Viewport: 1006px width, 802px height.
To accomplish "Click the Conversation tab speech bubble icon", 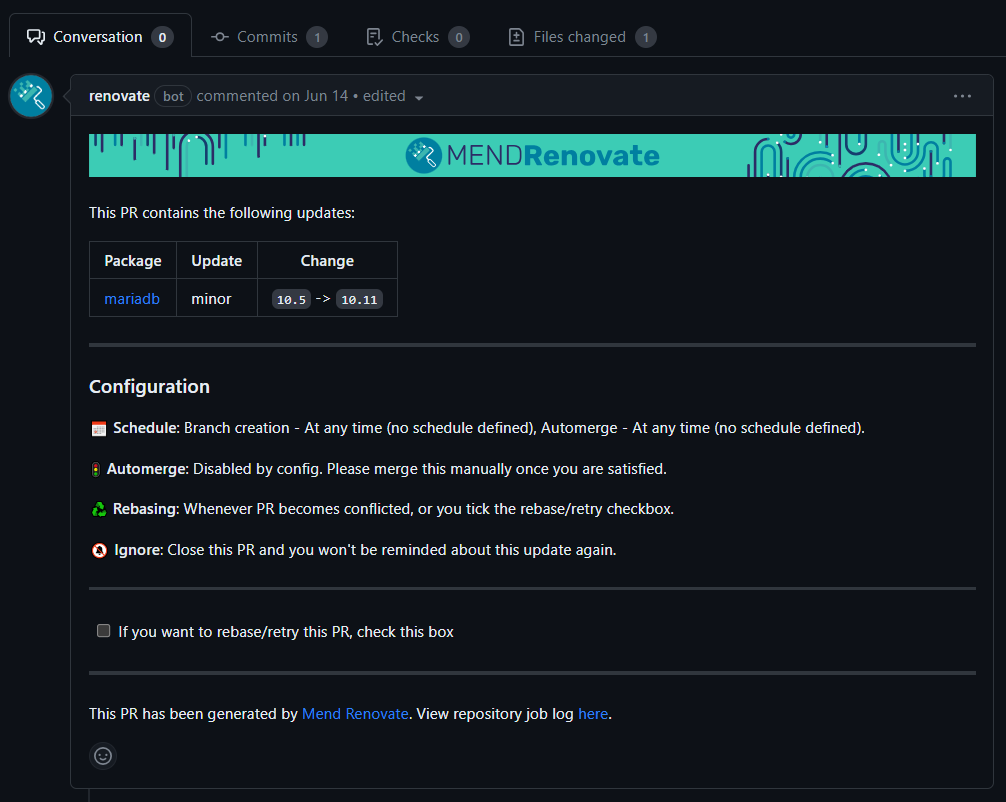I will pyautogui.click(x=36, y=37).
